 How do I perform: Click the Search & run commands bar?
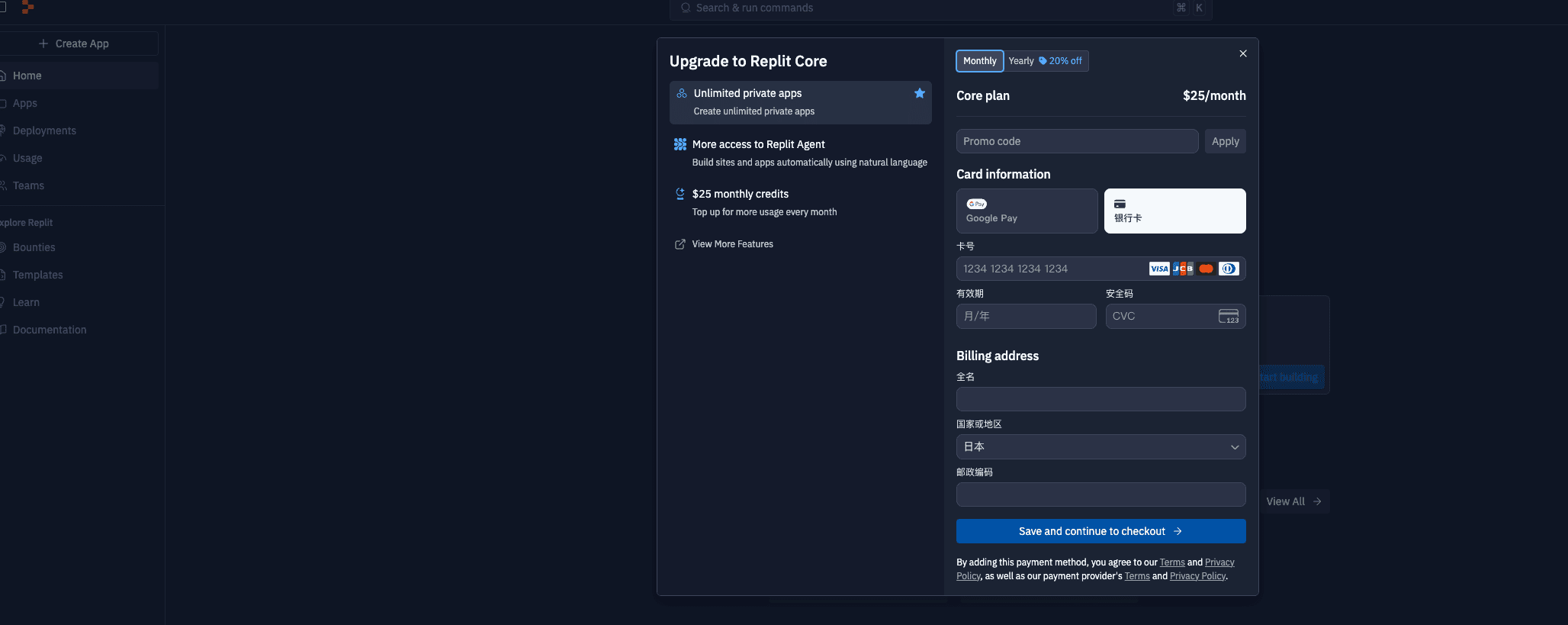click(941, 8)
